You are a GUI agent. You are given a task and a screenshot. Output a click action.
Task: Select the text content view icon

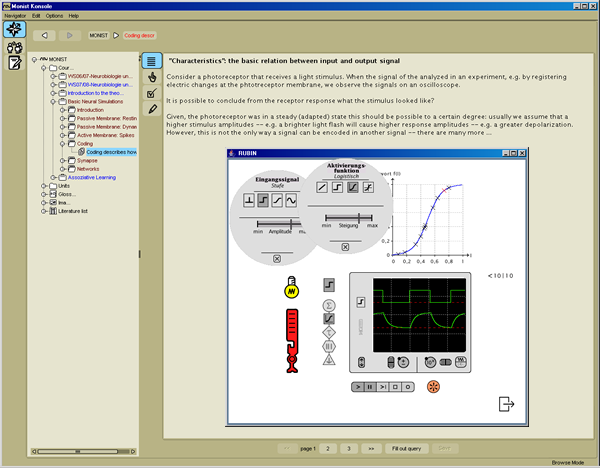(151, 60)
